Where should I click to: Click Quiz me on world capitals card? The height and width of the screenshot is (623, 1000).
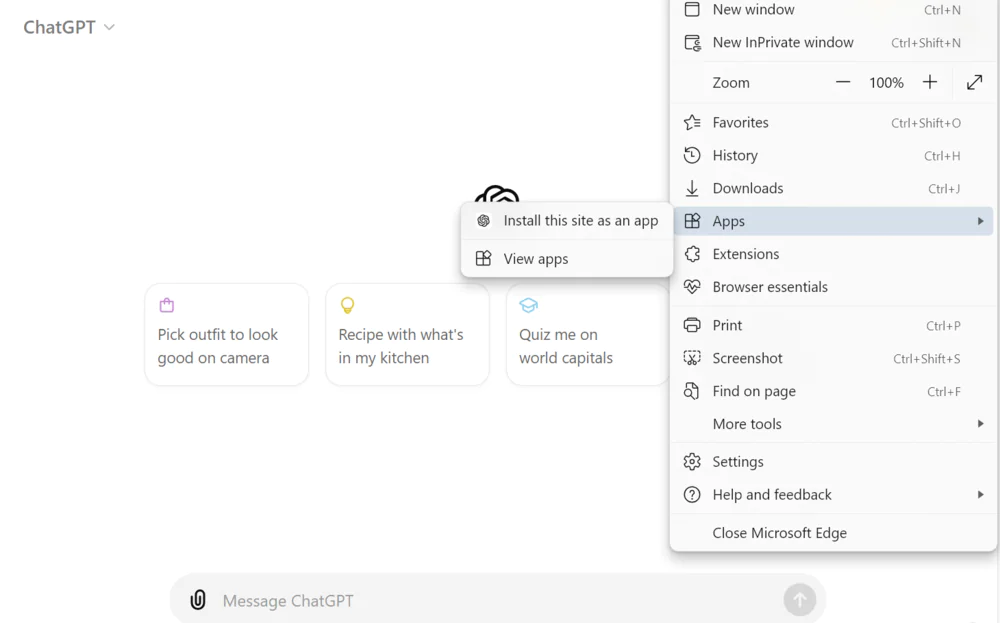pyautogui.click(x=587, y=335)
